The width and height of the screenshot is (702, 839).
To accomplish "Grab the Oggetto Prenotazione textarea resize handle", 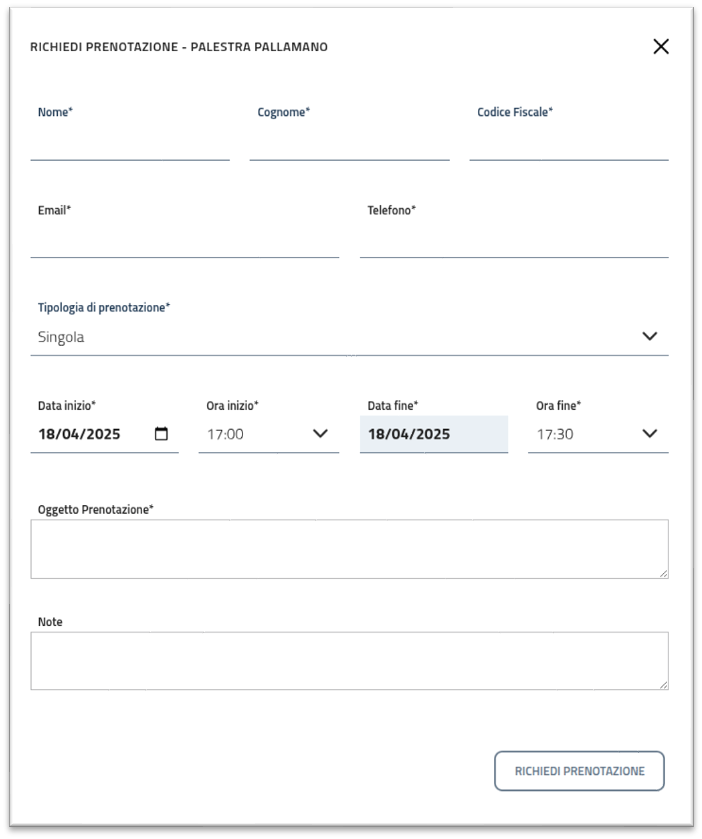I will [663, 573].
